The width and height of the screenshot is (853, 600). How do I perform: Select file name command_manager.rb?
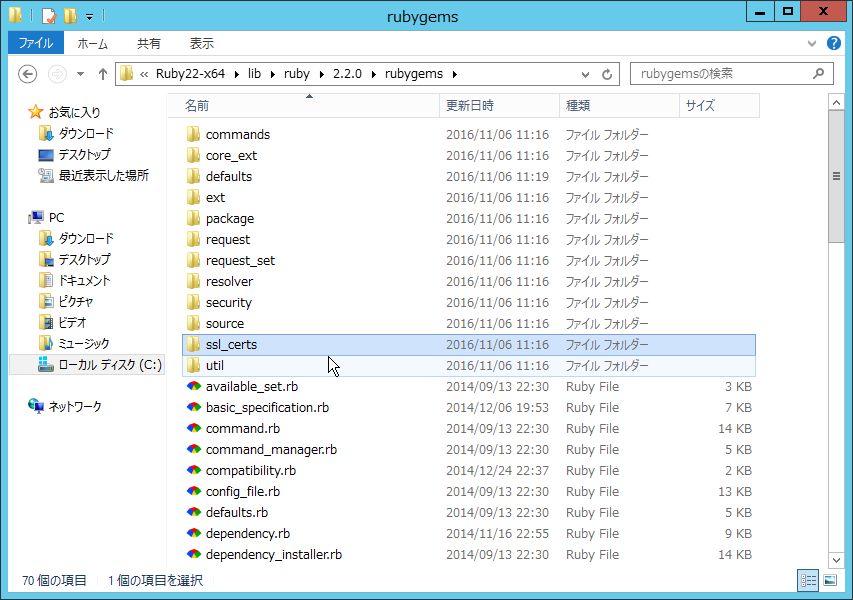271,450
